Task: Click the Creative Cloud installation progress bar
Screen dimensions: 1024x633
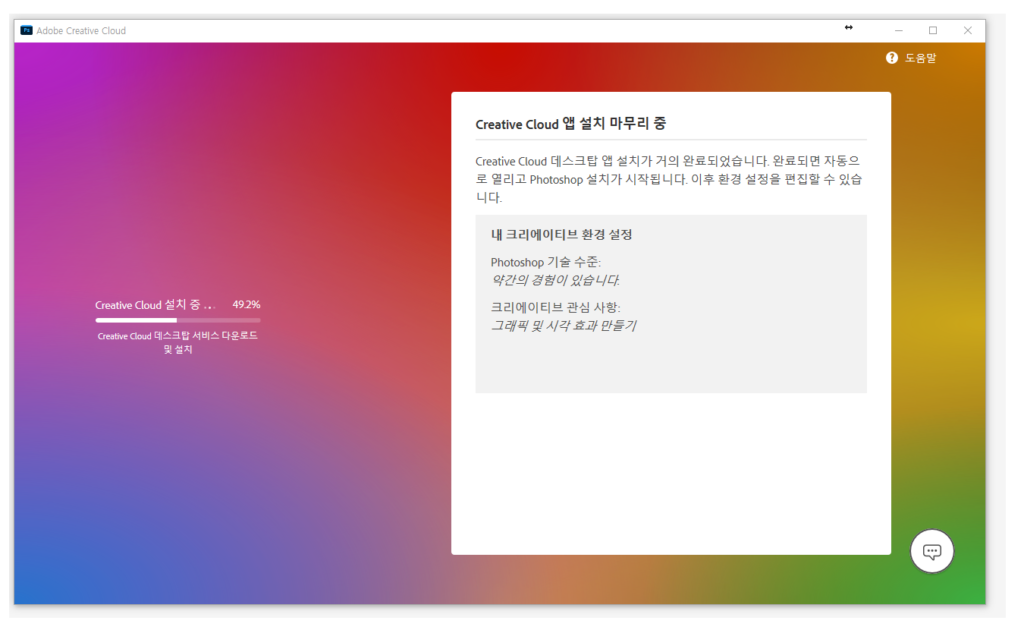Action: tap(178, 320)
